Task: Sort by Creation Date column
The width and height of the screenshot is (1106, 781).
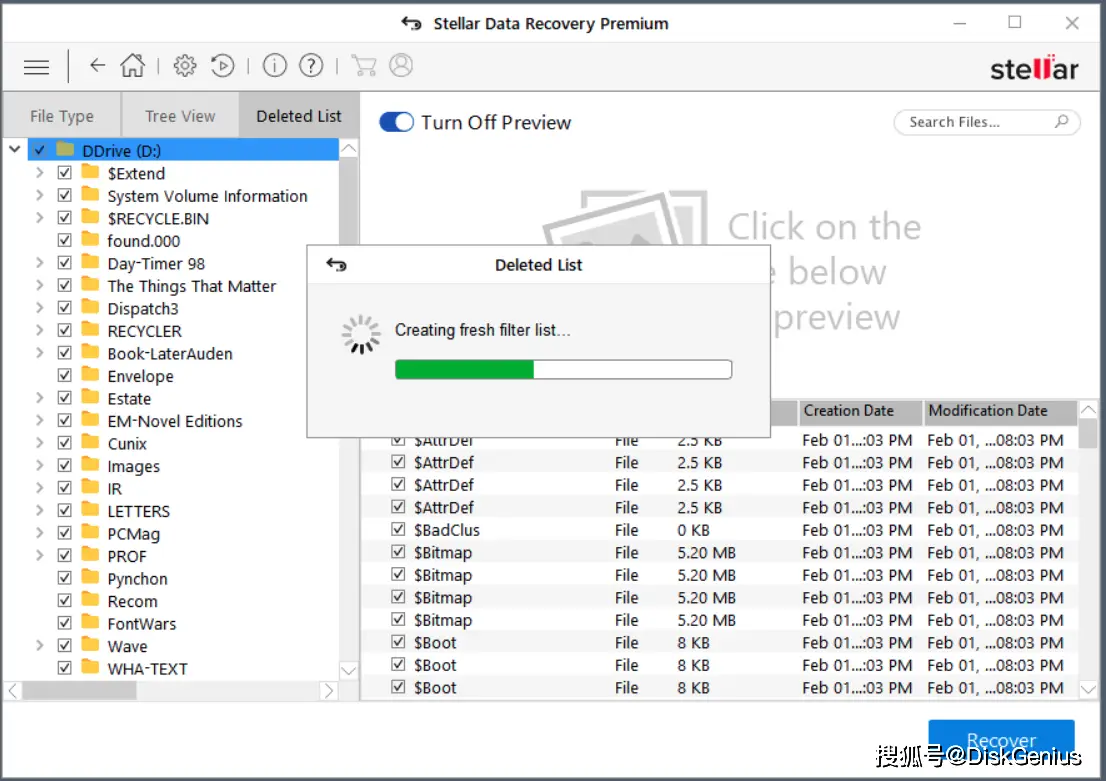Action: point(859,411)
